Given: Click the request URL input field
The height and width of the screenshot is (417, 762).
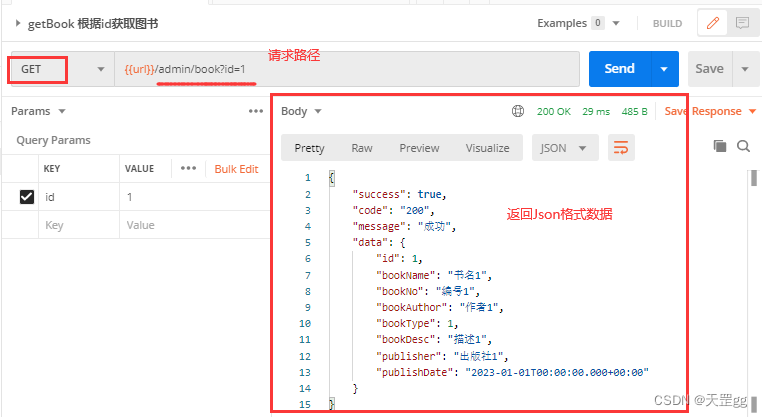Looking at the screenshot, I should (347, 69).
